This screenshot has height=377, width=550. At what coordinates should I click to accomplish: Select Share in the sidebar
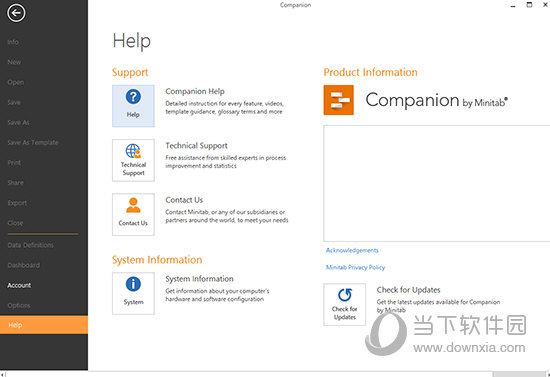click(15, 183)
